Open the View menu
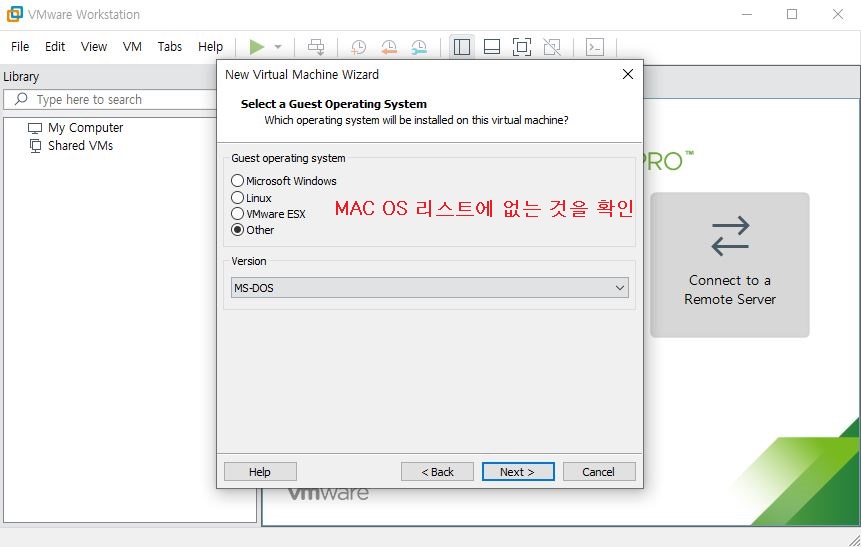 (94, 47)
